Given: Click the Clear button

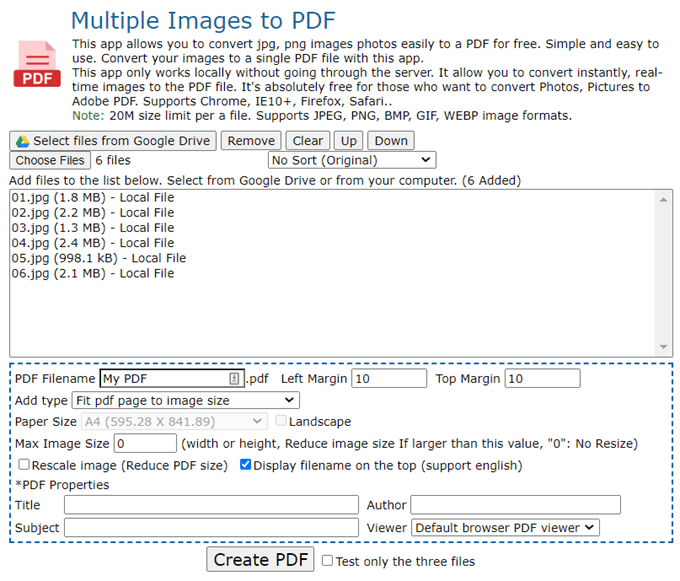Looking at the screenshot, I should (x=307, y=141).
